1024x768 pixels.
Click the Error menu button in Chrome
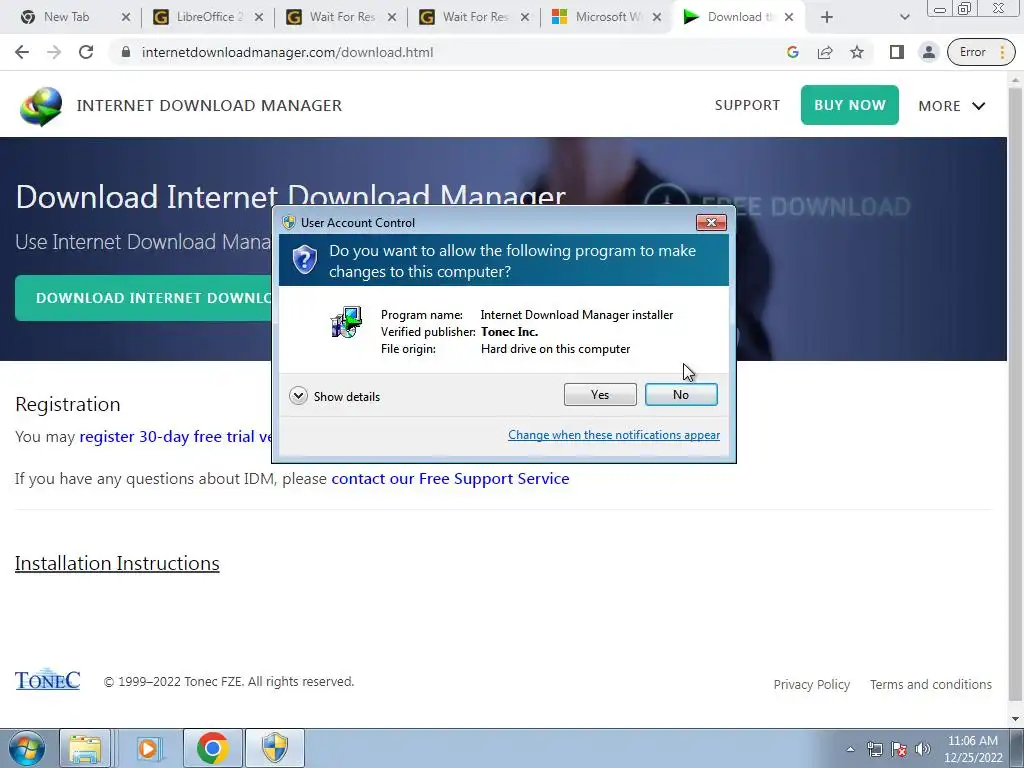[x=981, y=52]
